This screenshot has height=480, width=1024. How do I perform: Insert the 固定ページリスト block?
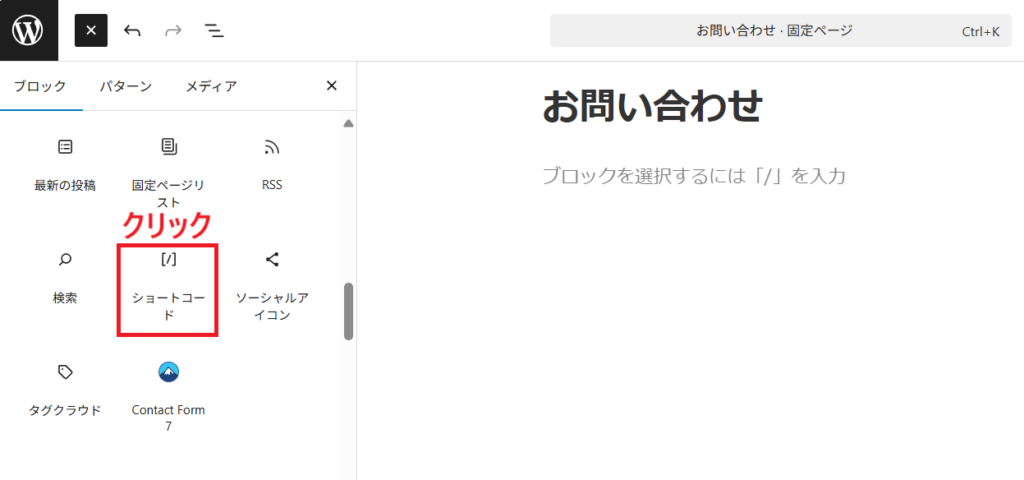168,170
